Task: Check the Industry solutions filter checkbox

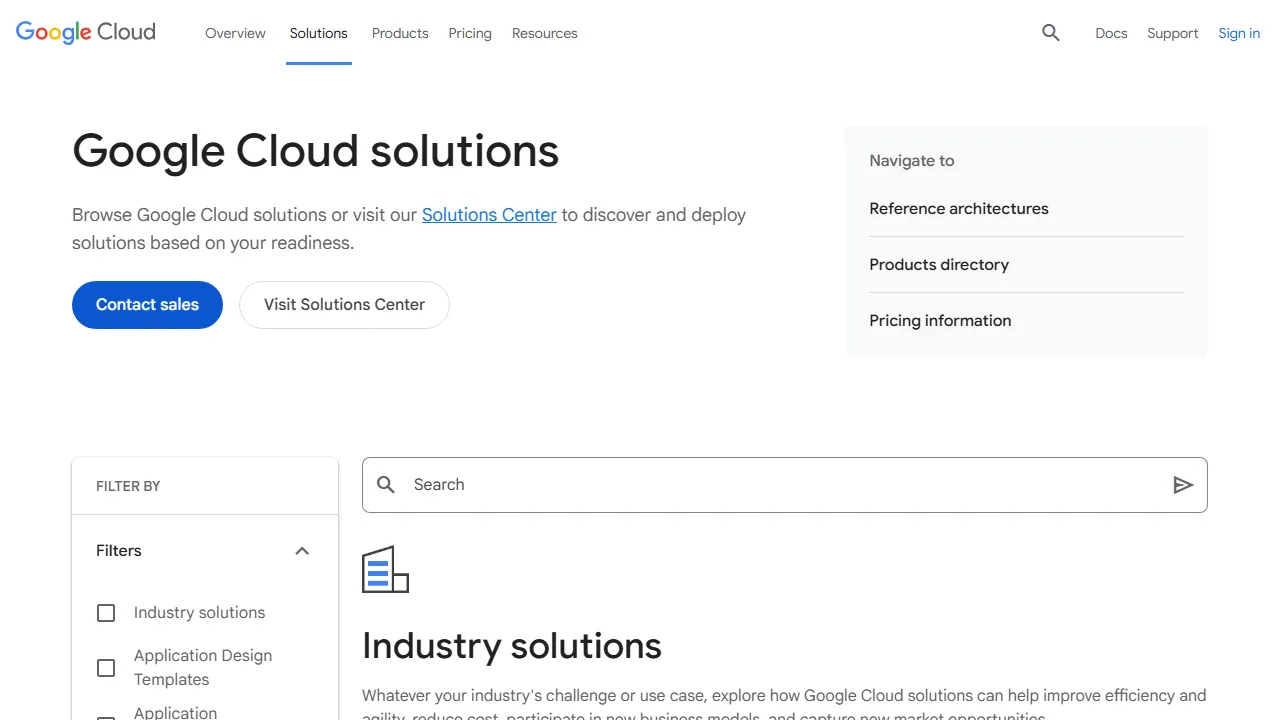Action: click(x=106, y=613)
